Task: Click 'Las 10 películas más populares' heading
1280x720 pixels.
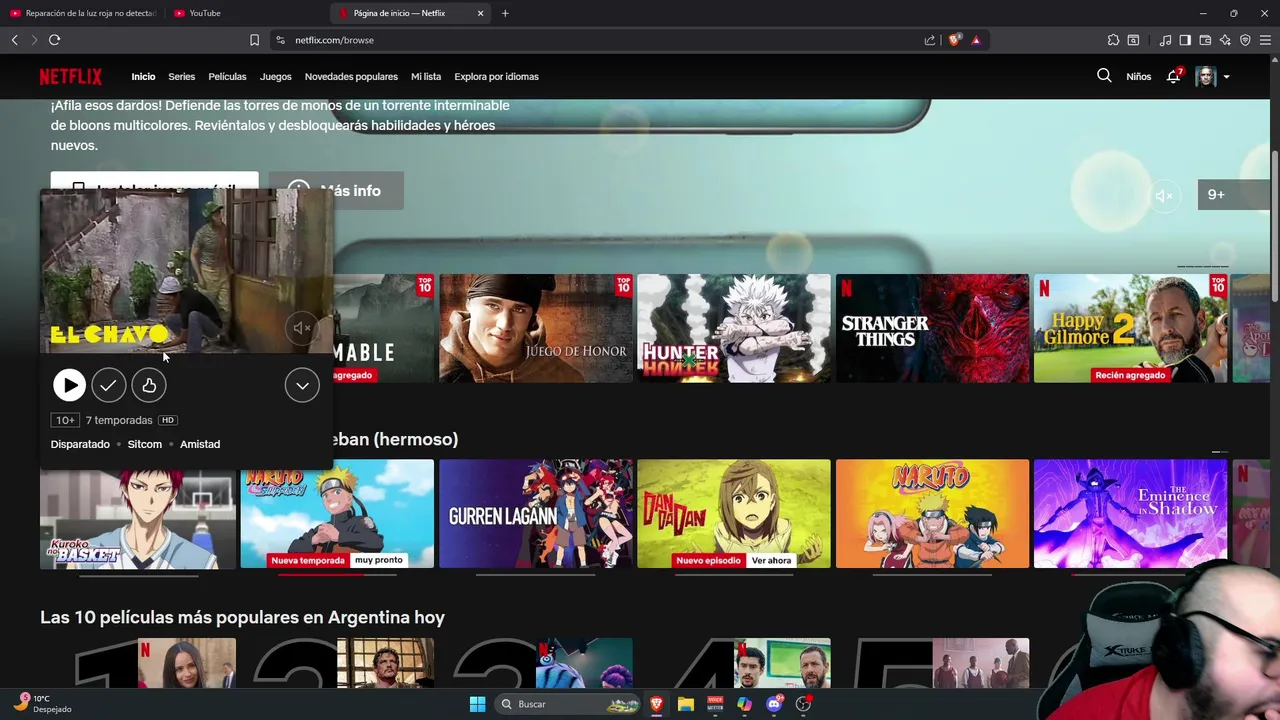Action: (x=242, y=617)
